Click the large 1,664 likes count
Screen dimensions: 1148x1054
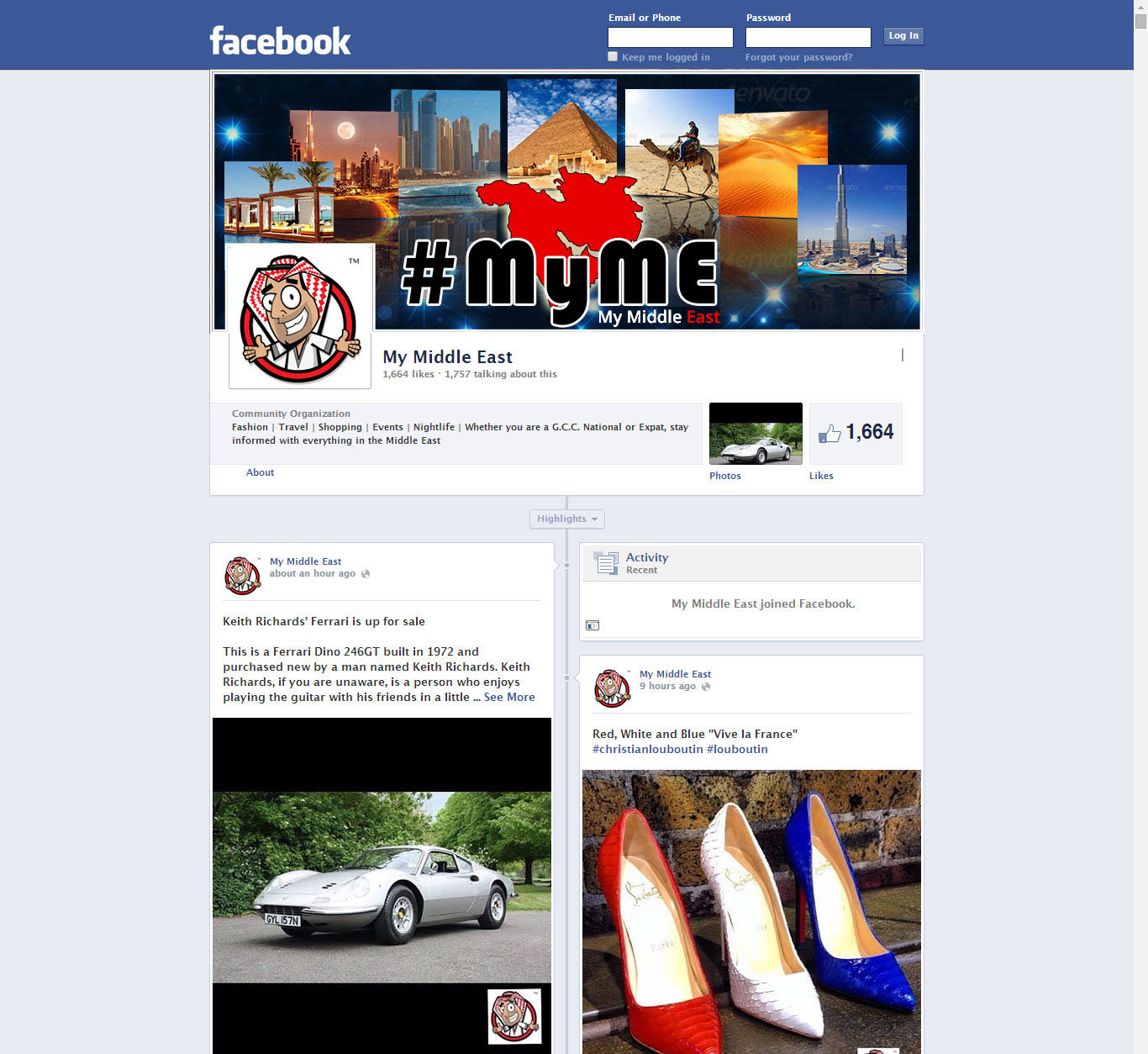[x=870, y=432]
